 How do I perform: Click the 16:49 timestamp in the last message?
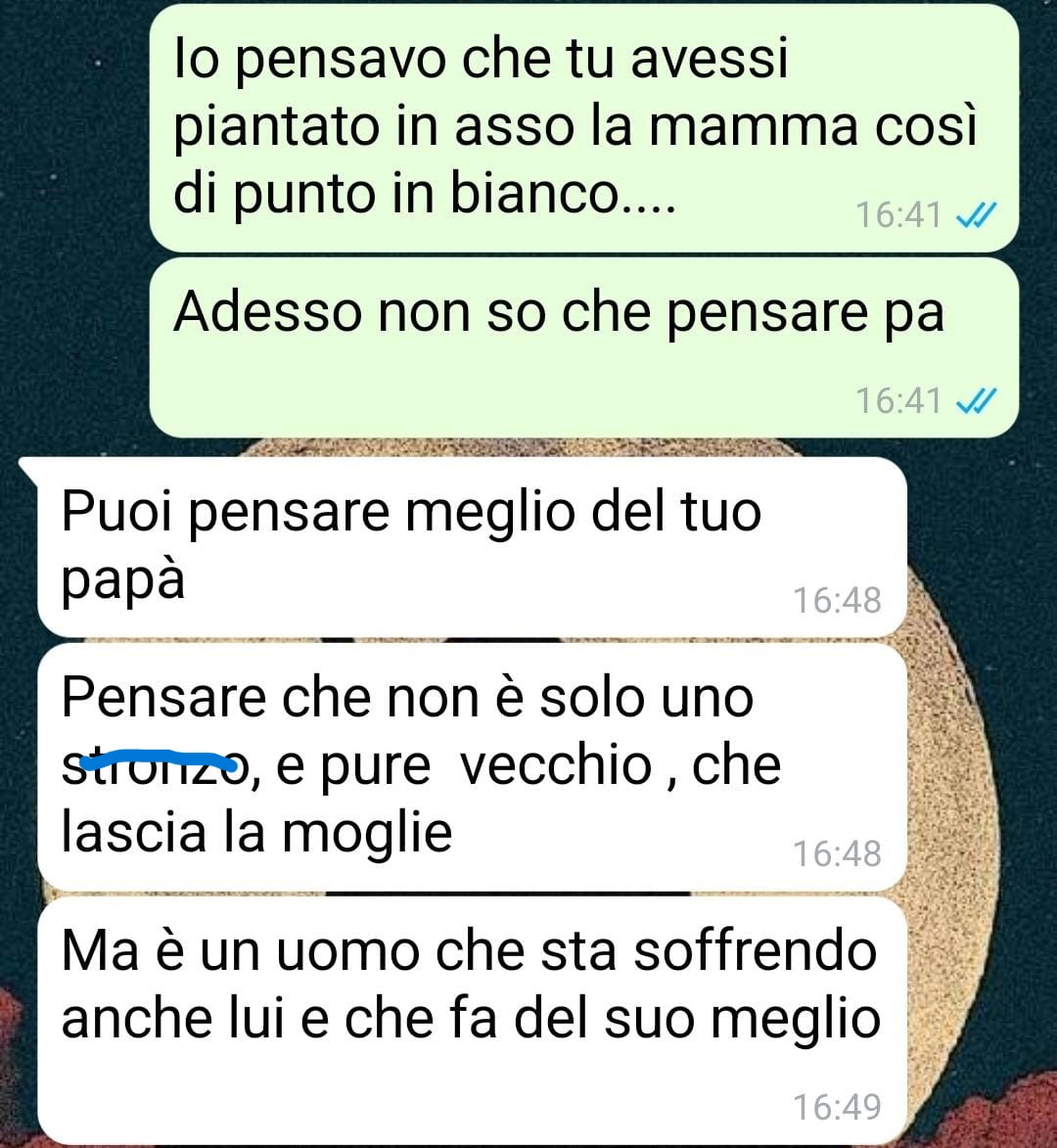(x=838, y=1107)
